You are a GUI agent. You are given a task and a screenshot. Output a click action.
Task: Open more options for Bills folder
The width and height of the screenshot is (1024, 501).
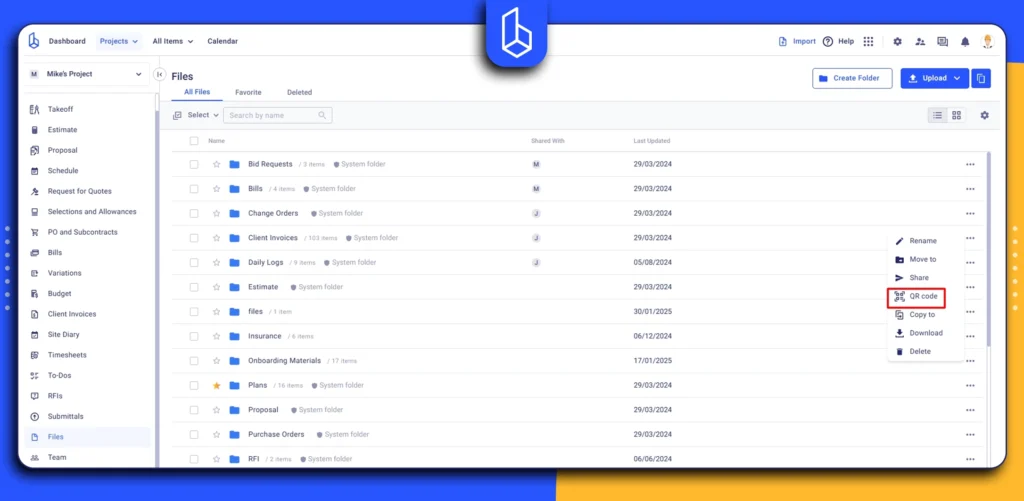969,189
